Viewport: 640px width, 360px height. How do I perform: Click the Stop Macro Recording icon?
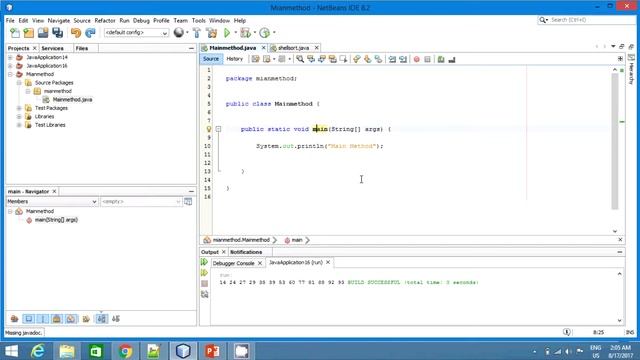[x=427, y=60]
